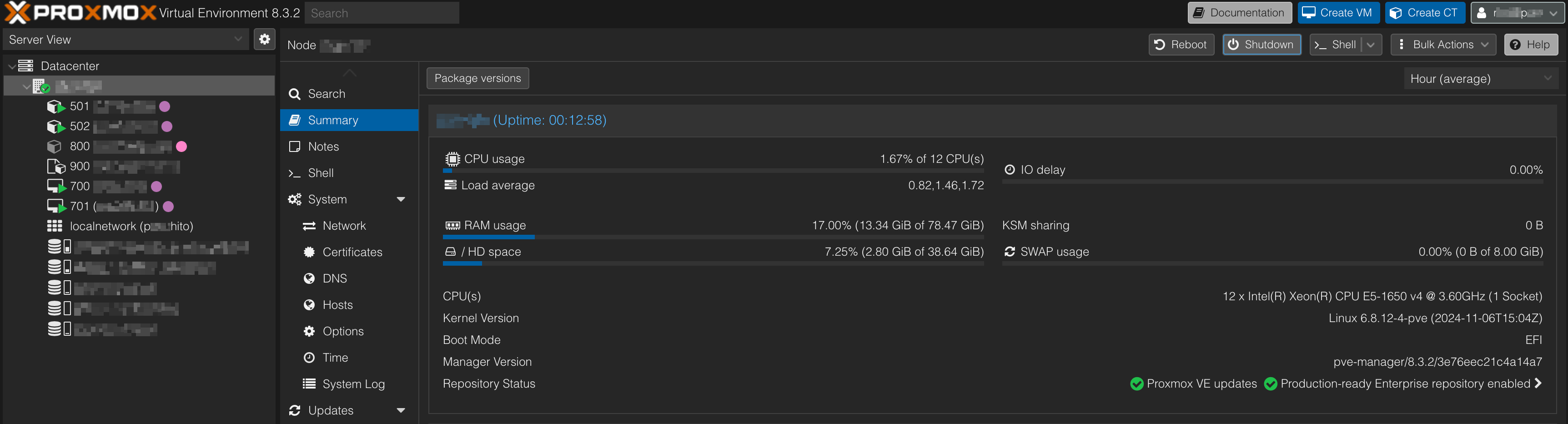Screen dimensions: 1568x424
Task: Select container 501 cube icon in tree
Action: tap(55, 106)
